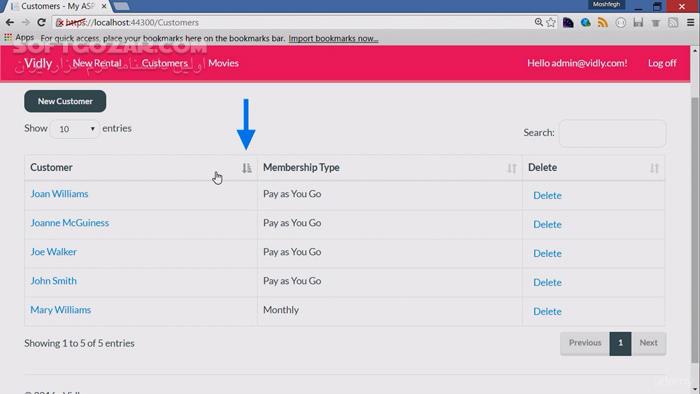This screenshot has width=700, height=394.
Task: Go back with the browser back arrow
Action: 9,22
